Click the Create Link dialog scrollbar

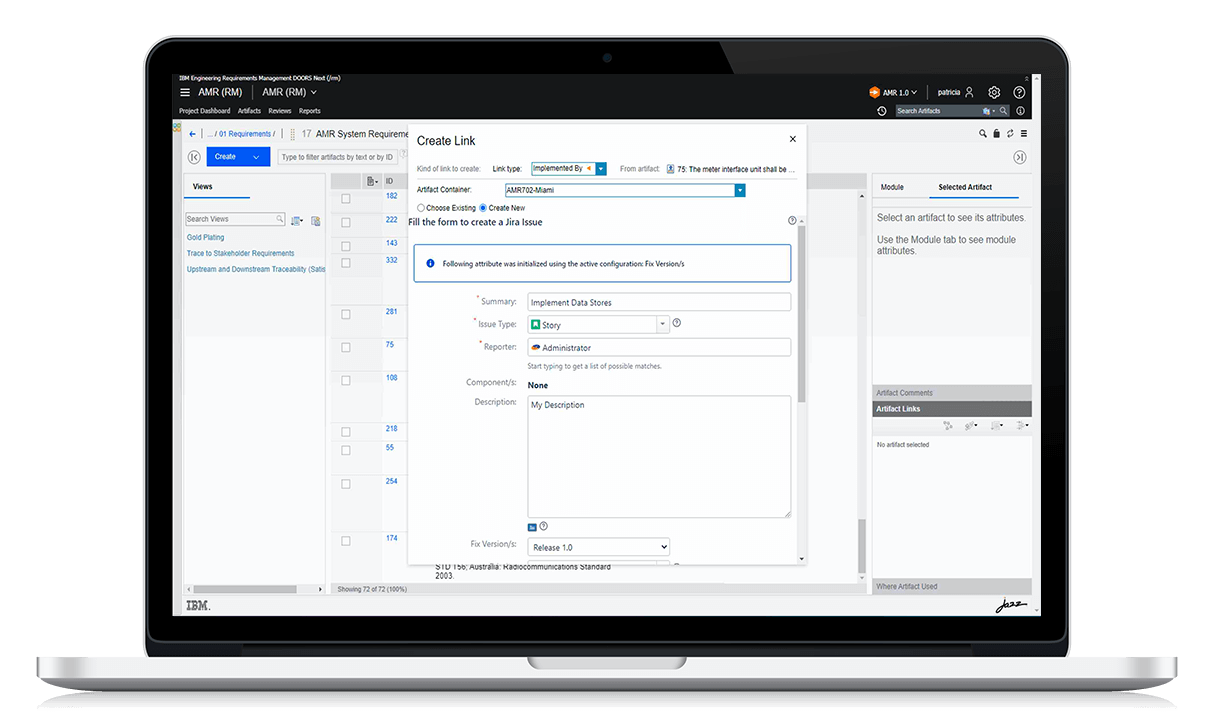click(802, 312)
